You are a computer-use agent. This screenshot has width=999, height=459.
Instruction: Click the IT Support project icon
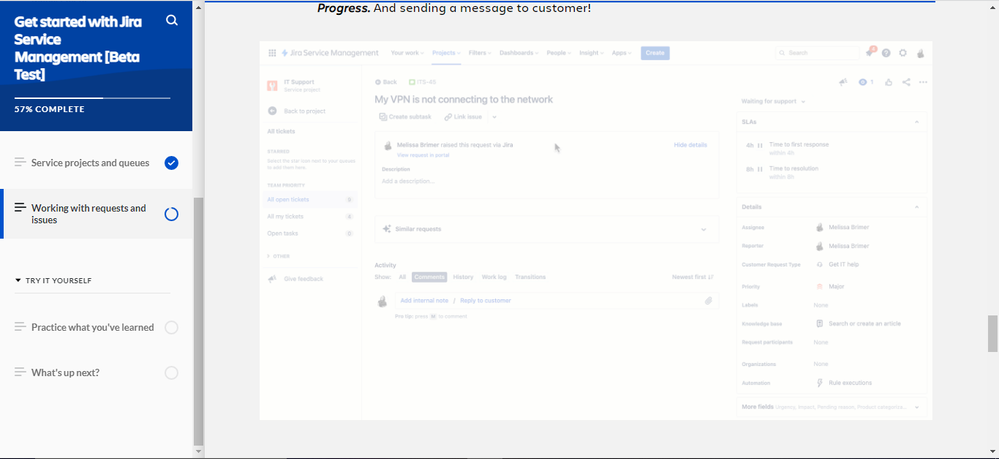pyautogui.click(x=272, y=85)
